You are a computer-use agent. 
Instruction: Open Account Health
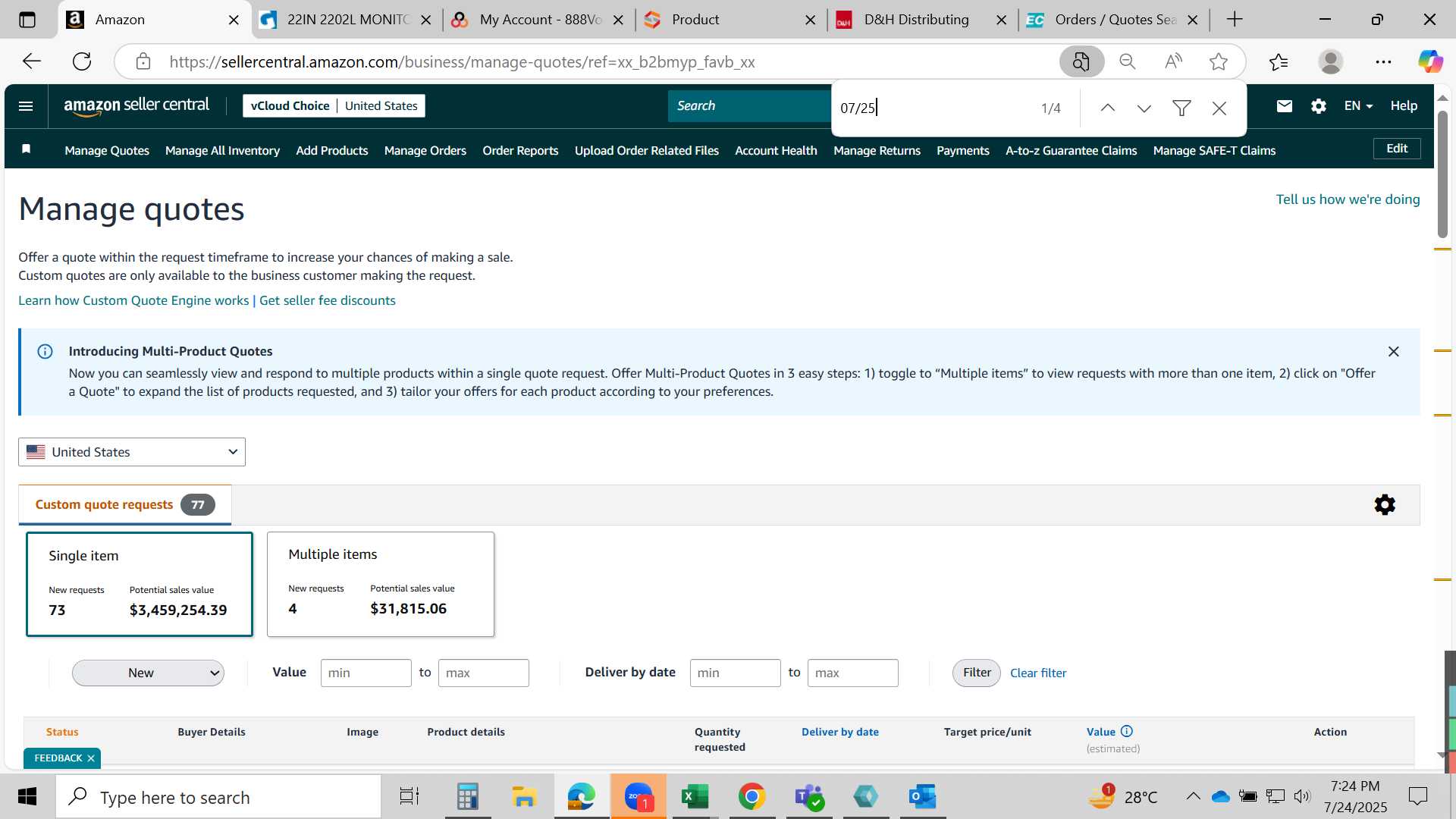776,151
